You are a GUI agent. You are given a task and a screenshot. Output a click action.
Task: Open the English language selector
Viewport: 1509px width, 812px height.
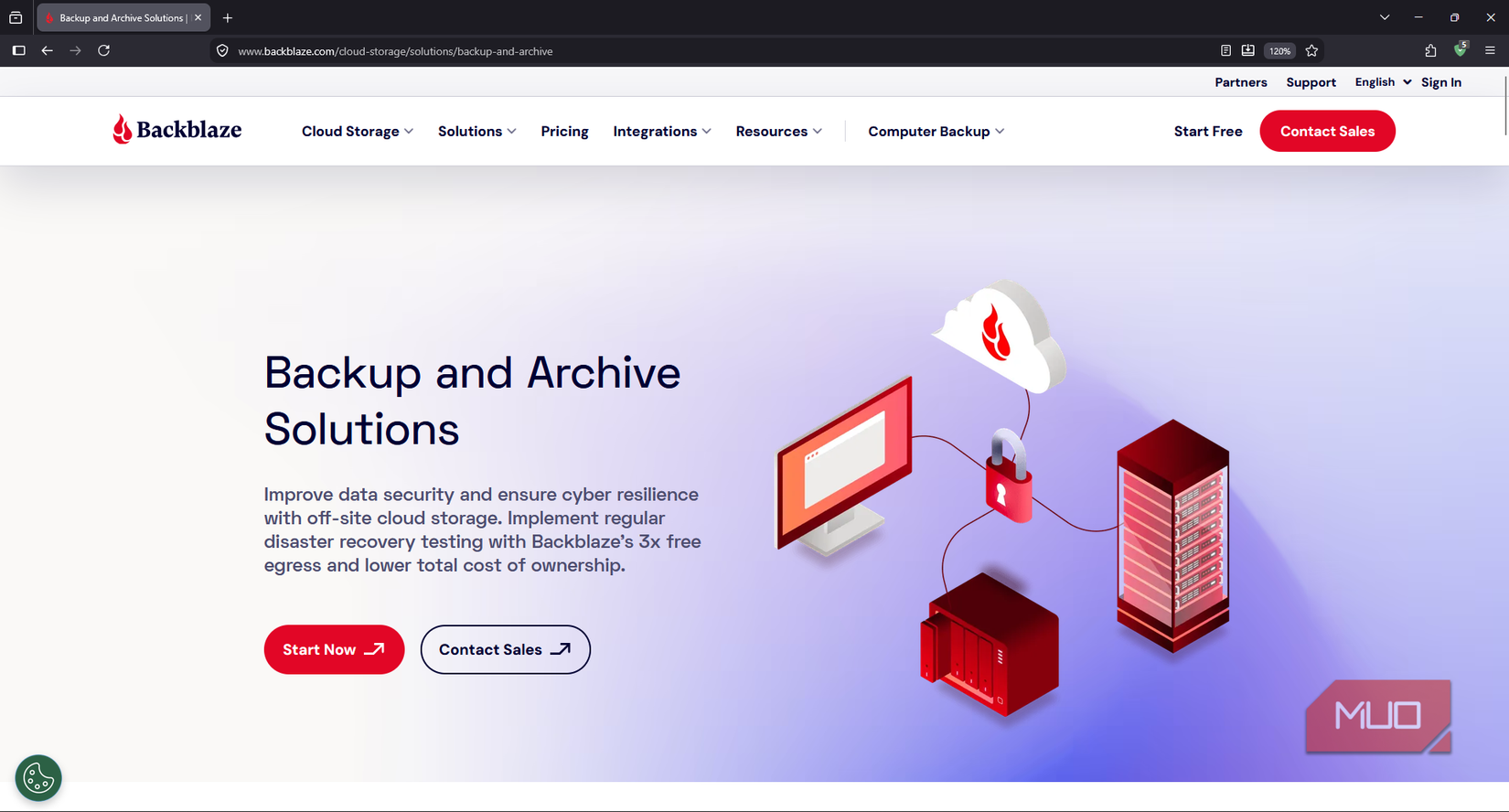[x=1383, y=82]
